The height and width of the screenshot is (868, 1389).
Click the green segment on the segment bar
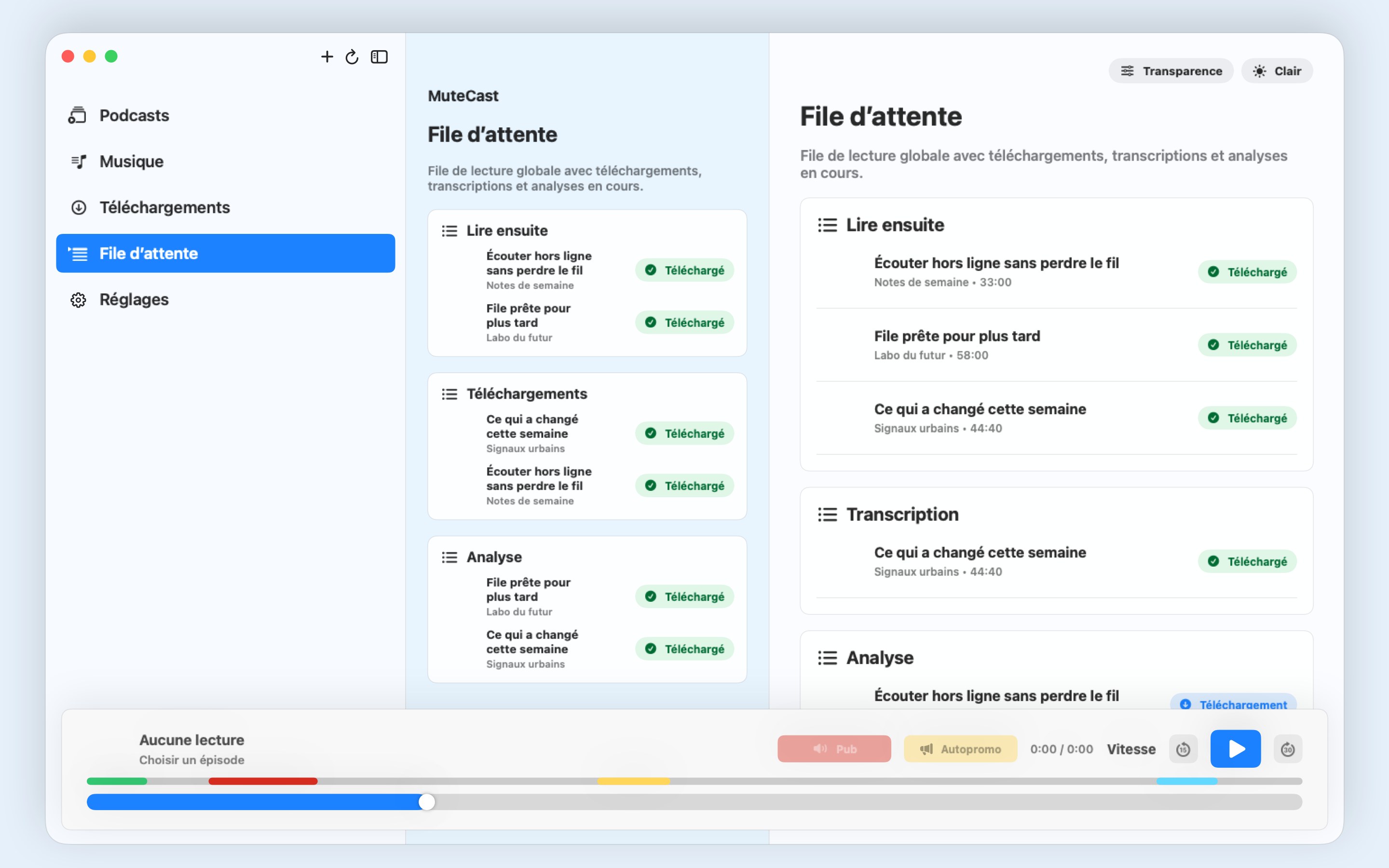117,781
